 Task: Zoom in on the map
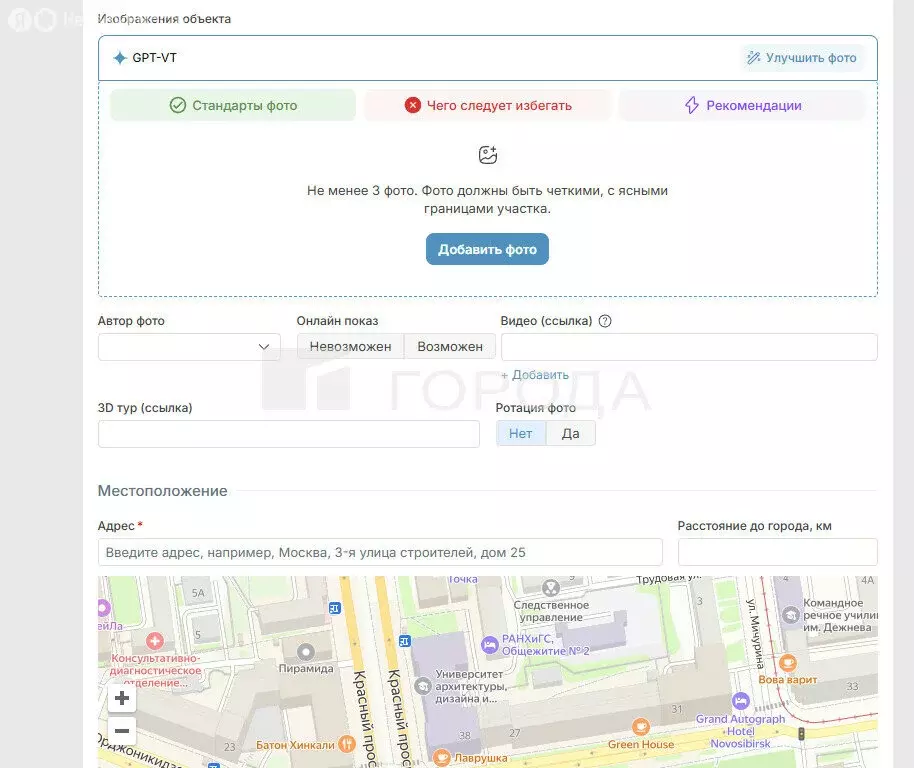121,698
